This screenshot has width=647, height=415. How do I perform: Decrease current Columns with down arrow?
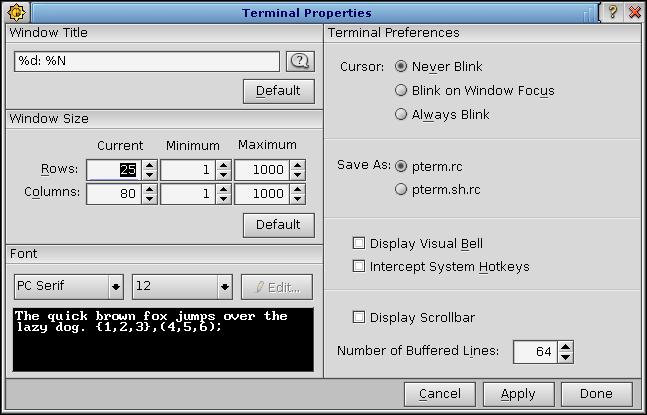149,198
